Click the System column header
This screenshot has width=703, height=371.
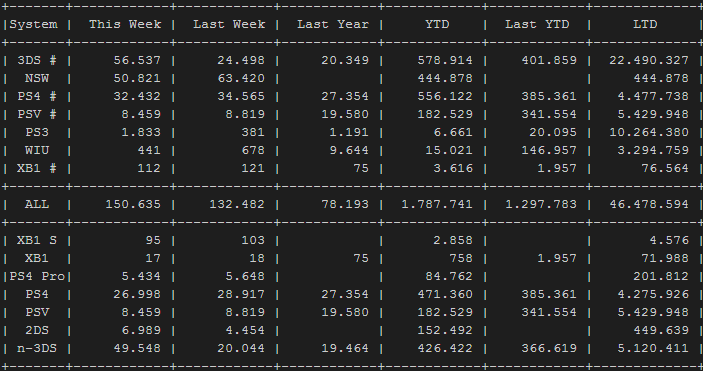34,24
